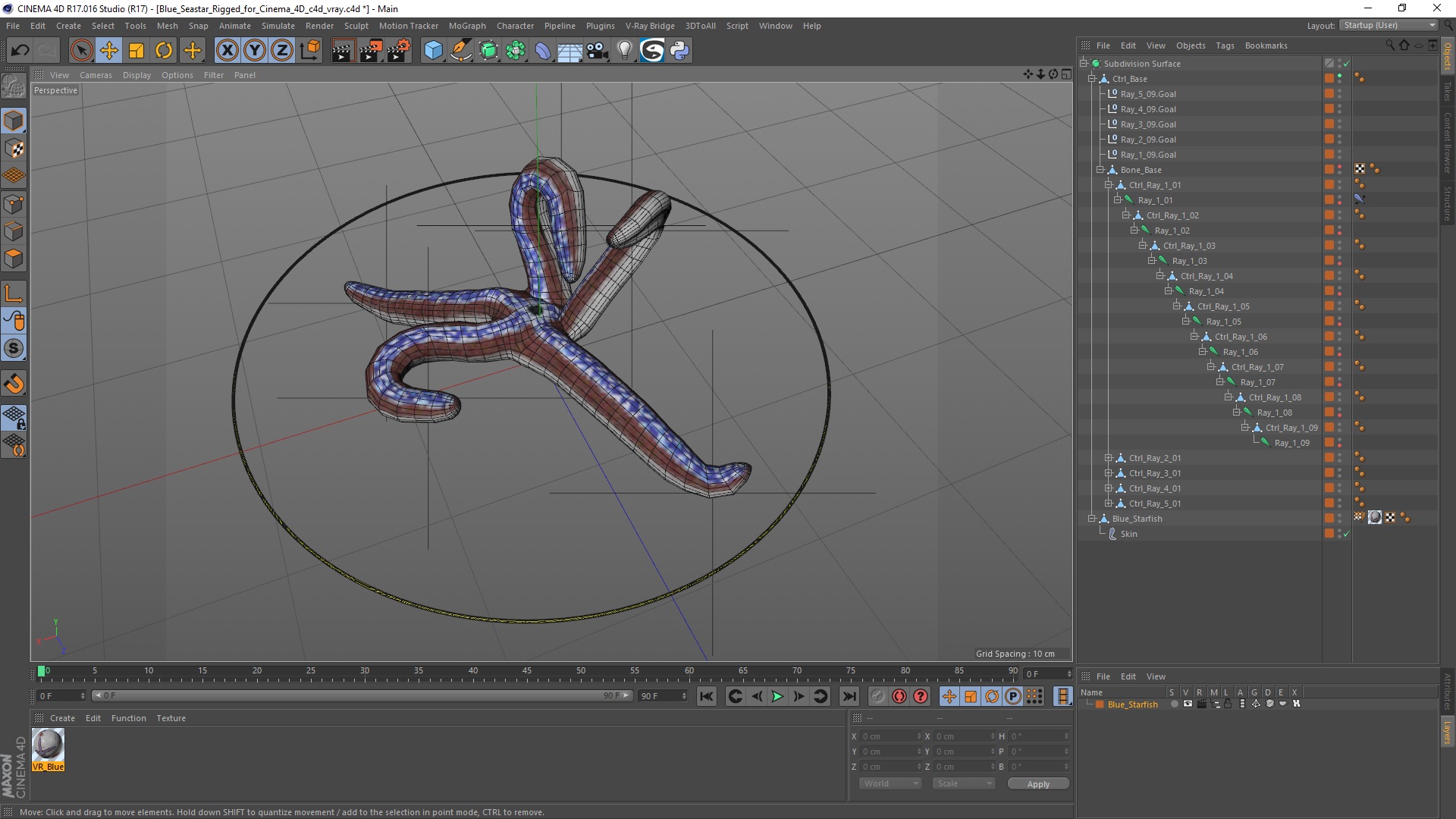Open the Python script icon
1456x819 pixels.
tap(679, 51)
